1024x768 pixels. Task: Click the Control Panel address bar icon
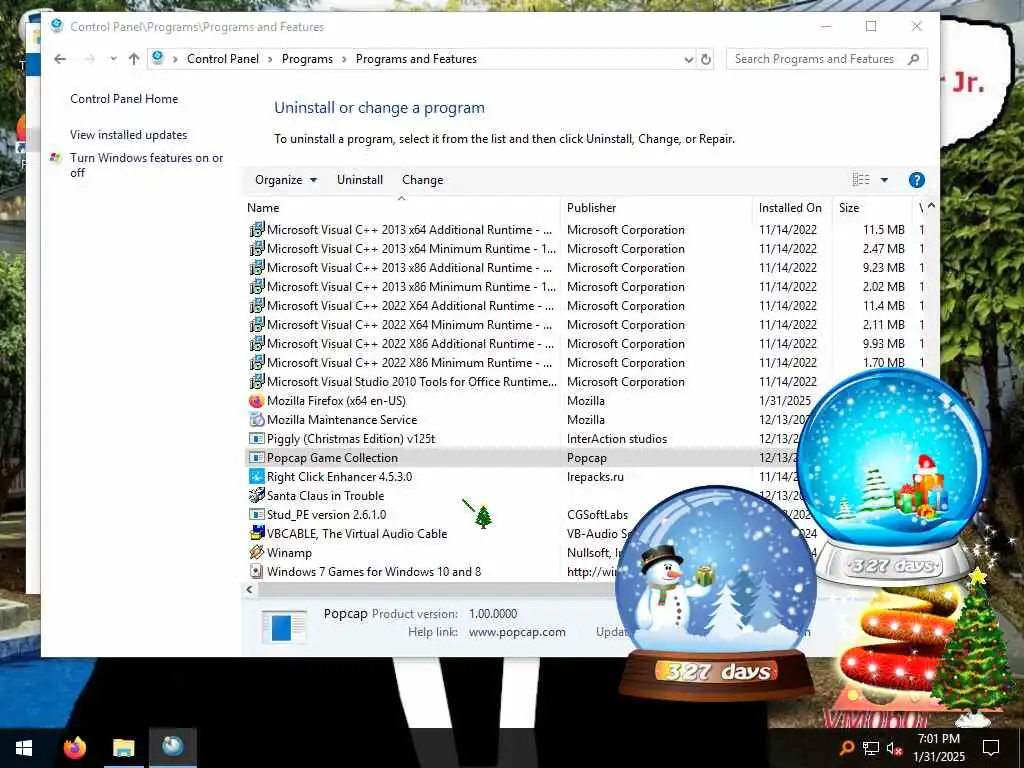158,58
